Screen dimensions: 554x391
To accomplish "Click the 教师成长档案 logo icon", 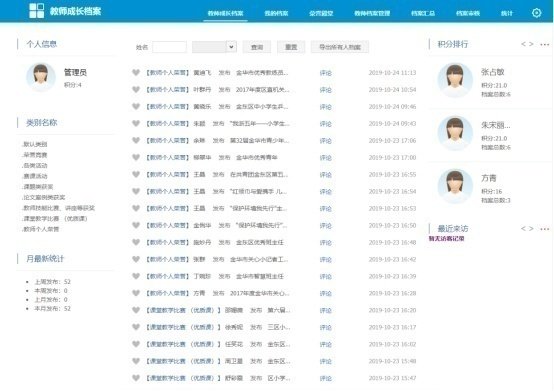I will (37, 11).
